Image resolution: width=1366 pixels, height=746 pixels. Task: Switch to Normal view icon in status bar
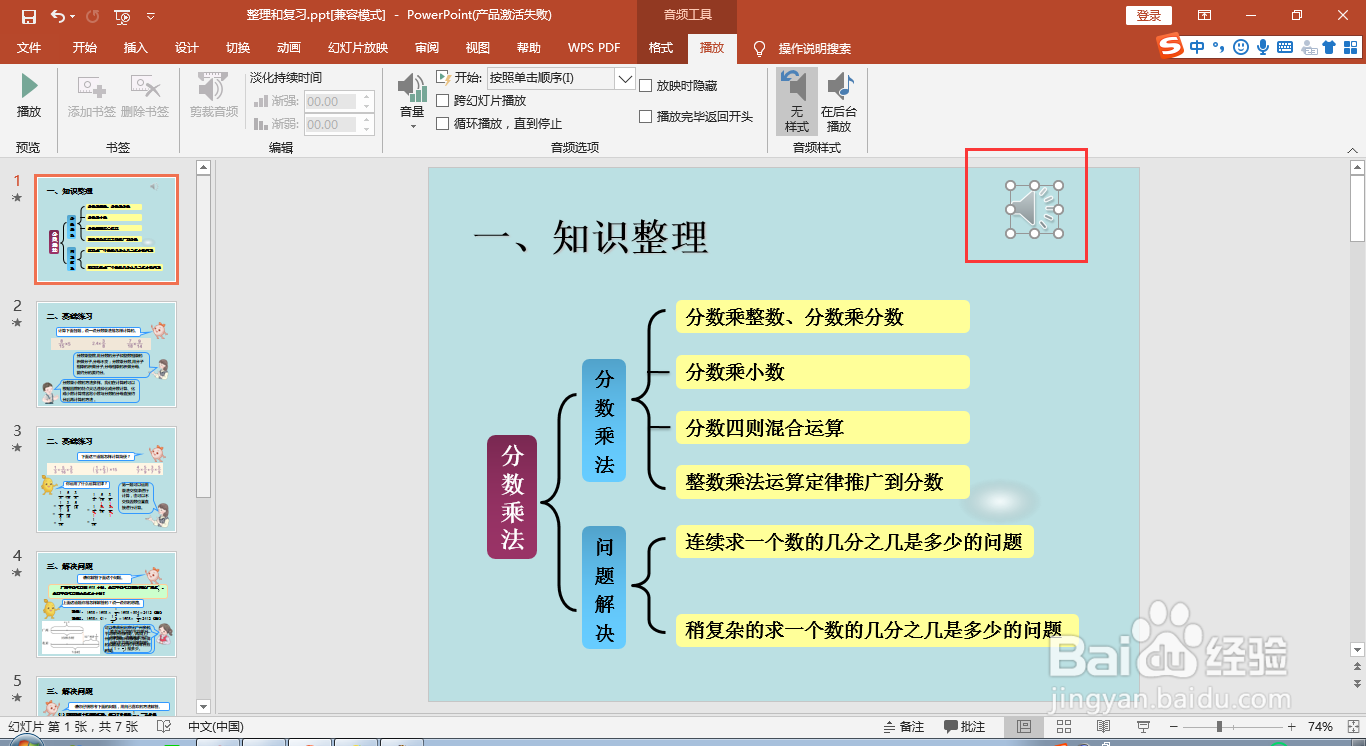(x=1024, y=727)
